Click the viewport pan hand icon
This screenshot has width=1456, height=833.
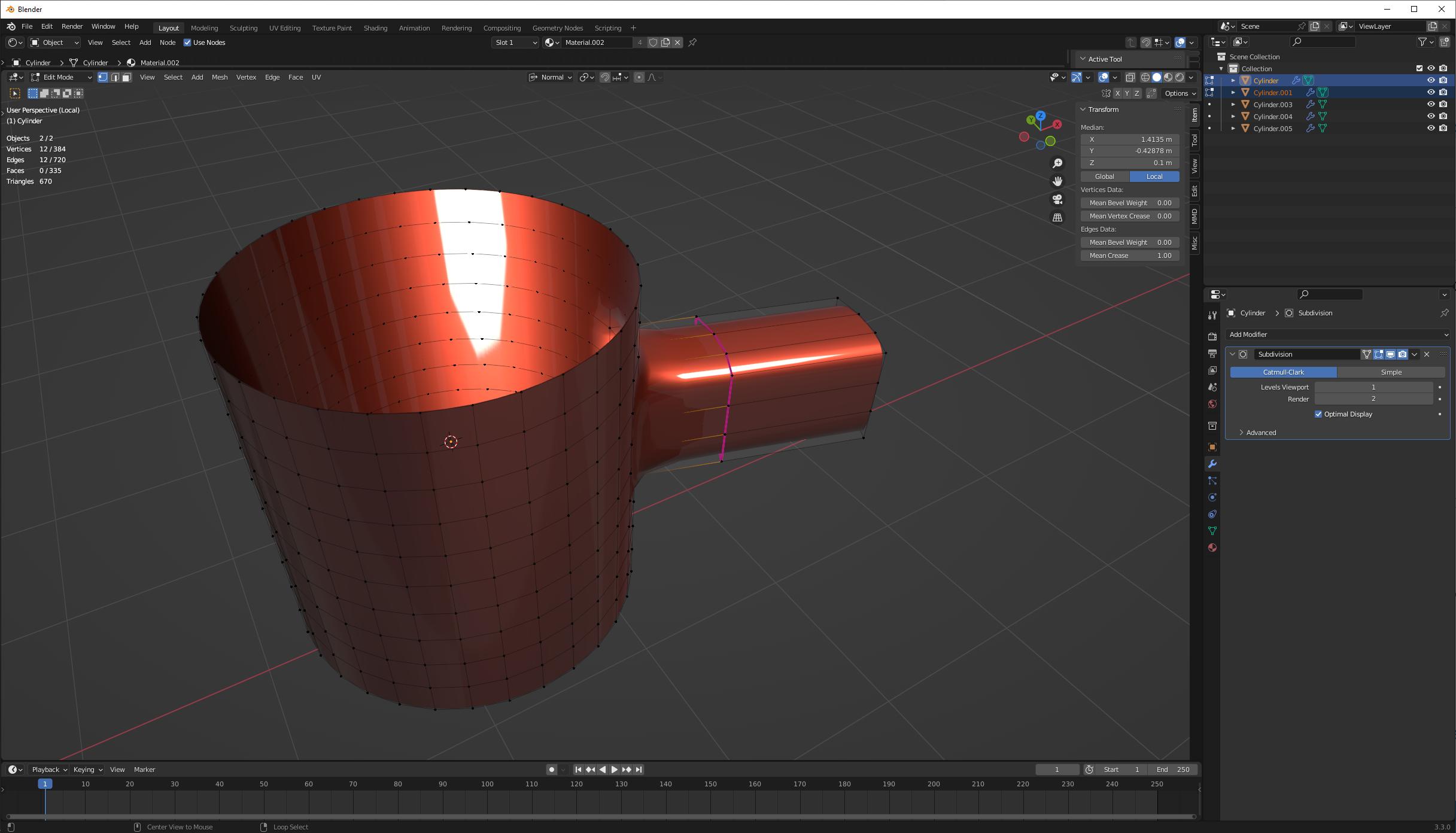point(1057,181)
